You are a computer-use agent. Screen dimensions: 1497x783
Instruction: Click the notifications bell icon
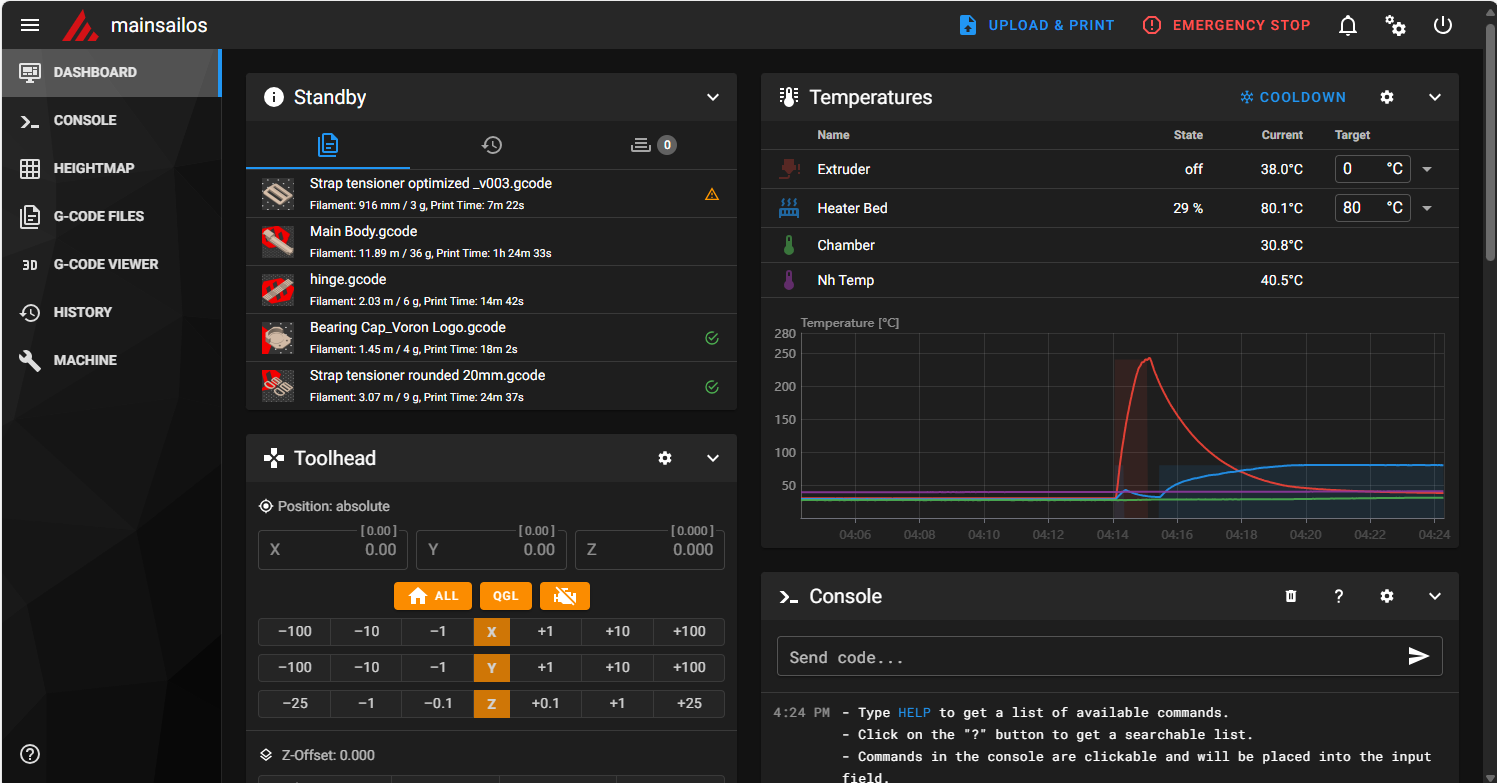coord(1348,26)
